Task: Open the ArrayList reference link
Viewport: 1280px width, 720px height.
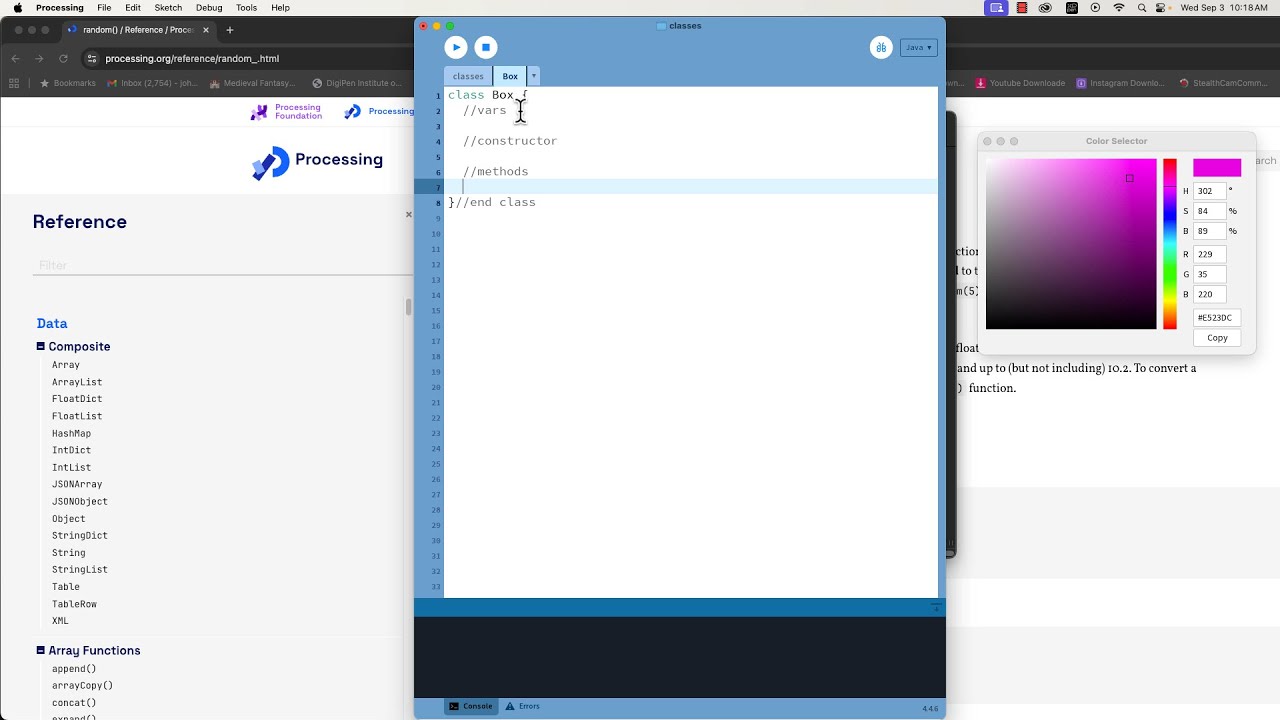Action: click(x=77, y=382)
